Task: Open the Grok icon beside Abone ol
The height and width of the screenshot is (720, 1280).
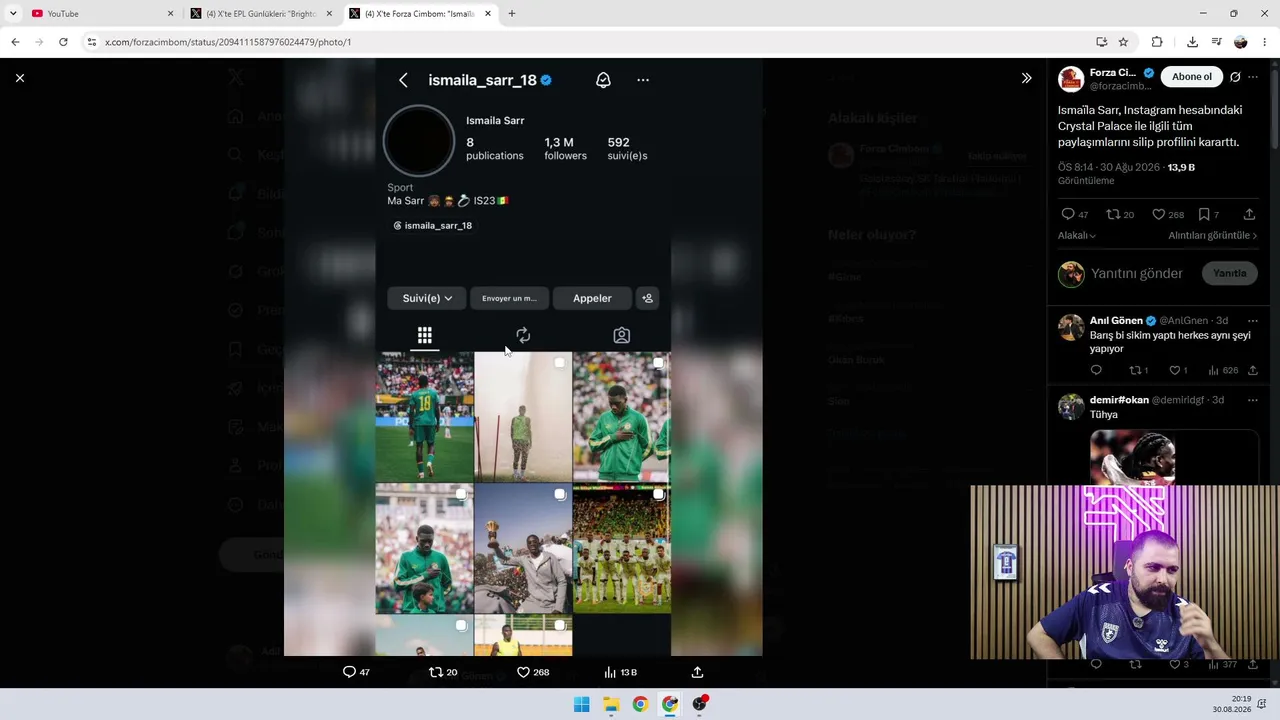Action: point(1236,77)
